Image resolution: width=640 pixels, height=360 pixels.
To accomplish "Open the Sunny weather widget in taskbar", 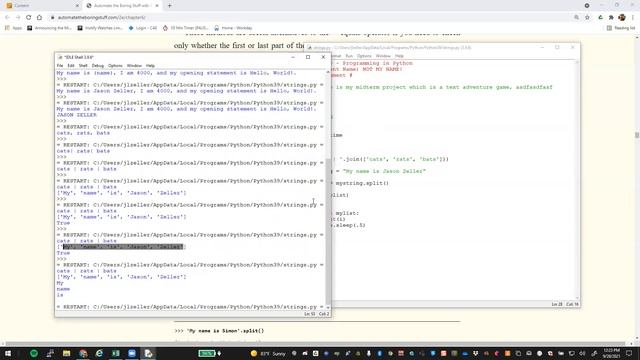I will pyautogui.click(x=268, y=353).
